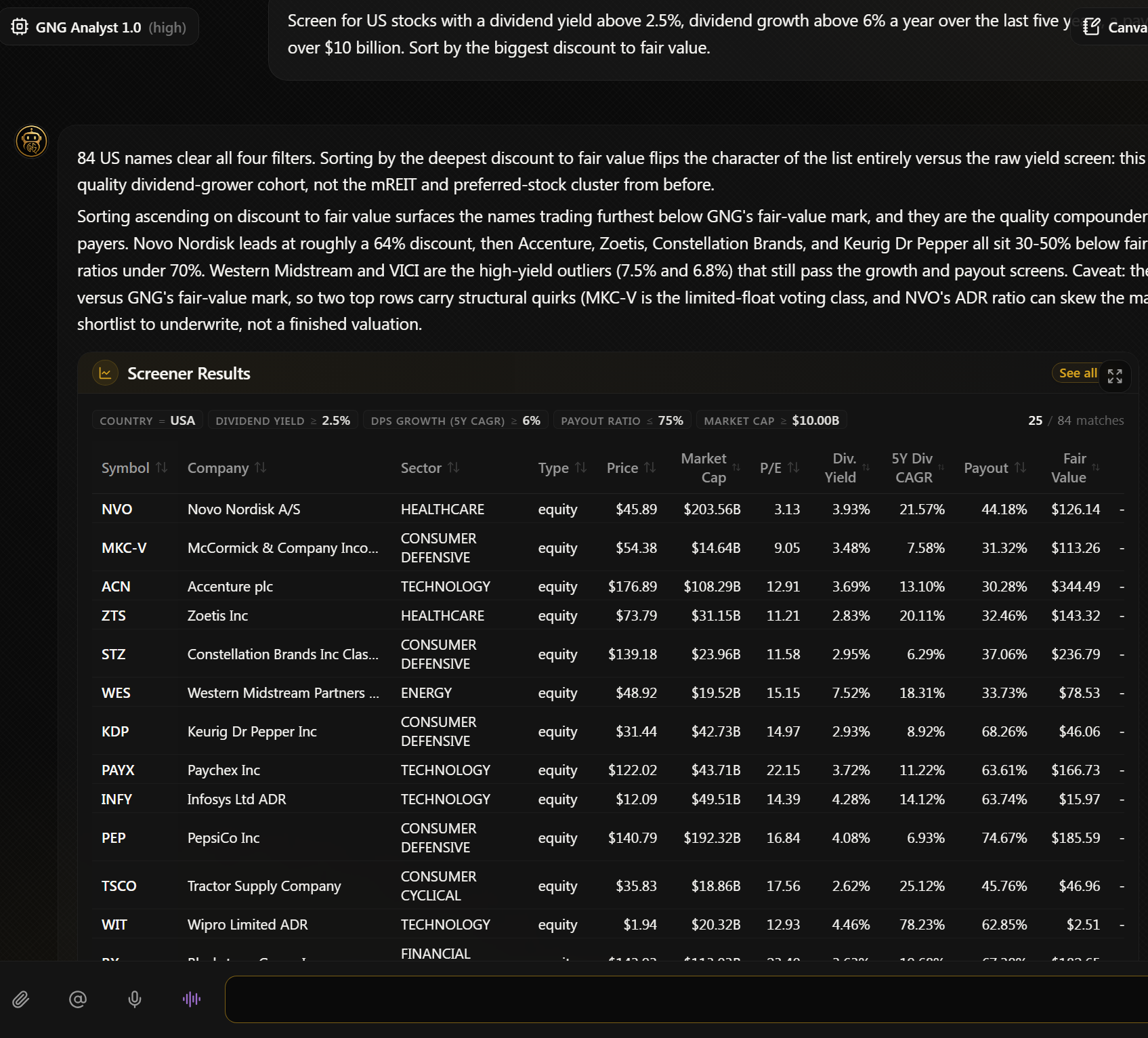
Task: Open the purple audio waveform icon
Action: pos(192,999)
